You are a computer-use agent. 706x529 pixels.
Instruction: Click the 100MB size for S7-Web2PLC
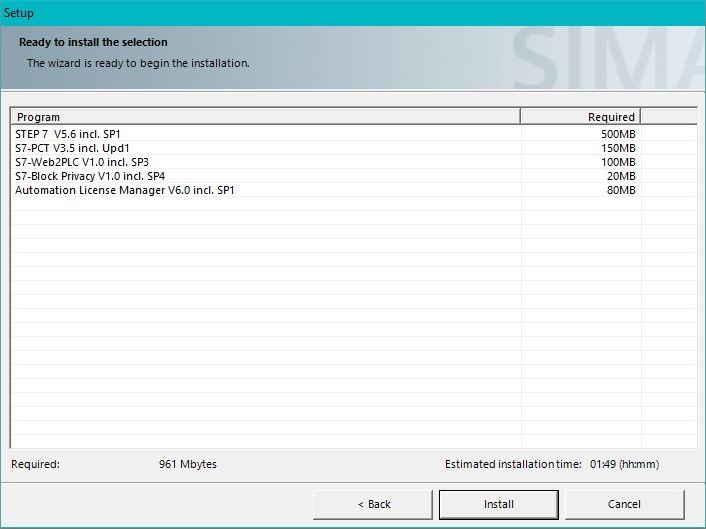[618, 162]
